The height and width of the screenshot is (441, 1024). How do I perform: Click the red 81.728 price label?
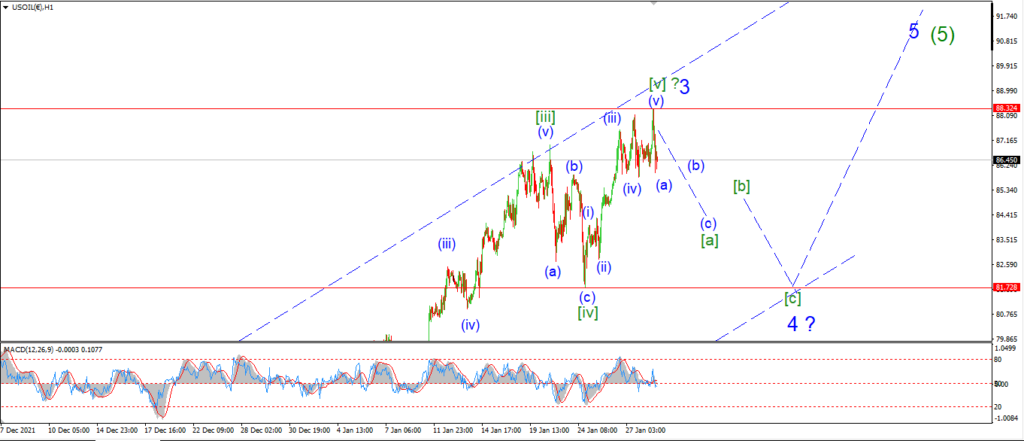(x=1004, y=287)
